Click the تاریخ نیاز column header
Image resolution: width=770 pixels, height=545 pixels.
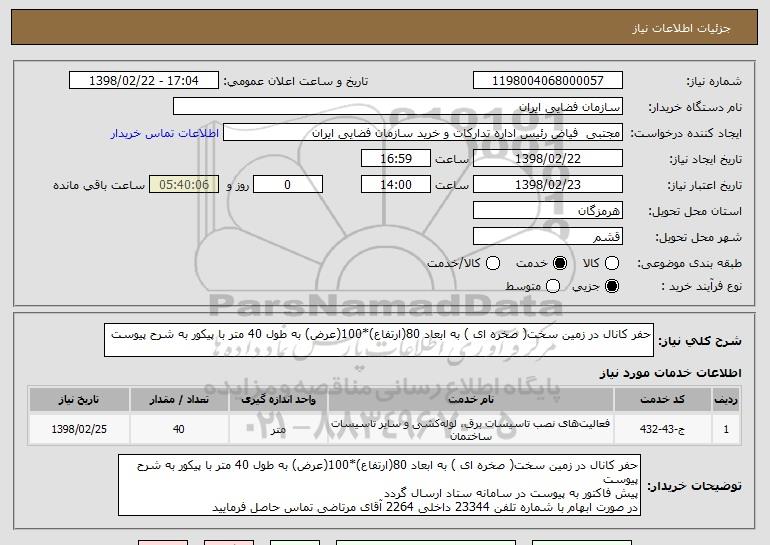pos(79,400)
